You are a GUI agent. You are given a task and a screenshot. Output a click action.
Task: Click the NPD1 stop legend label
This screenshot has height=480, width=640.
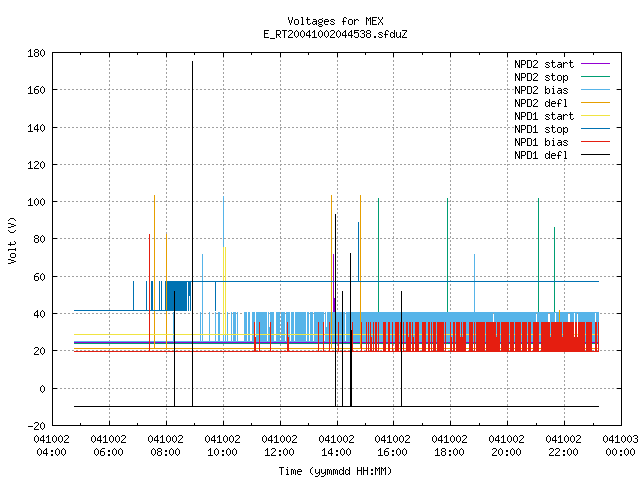(541, 129)
